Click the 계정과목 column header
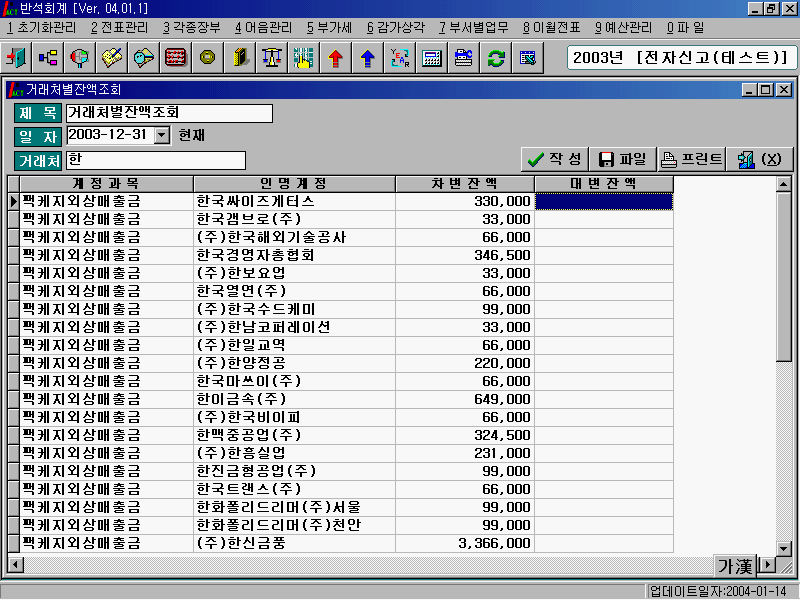The width and height of the screenshot is (800, 600). tap(107, 184)
